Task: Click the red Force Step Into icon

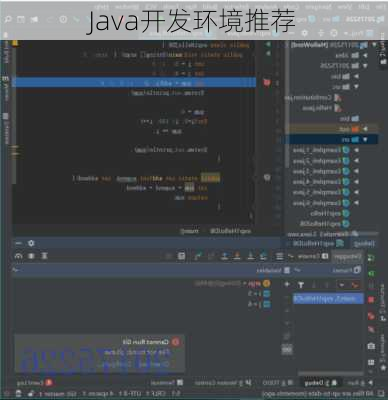Action: coord(237,256)
